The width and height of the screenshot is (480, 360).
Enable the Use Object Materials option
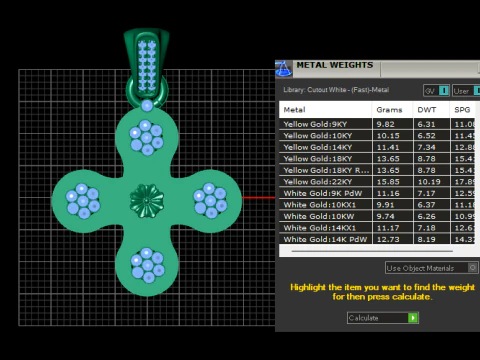pos(432,268)
